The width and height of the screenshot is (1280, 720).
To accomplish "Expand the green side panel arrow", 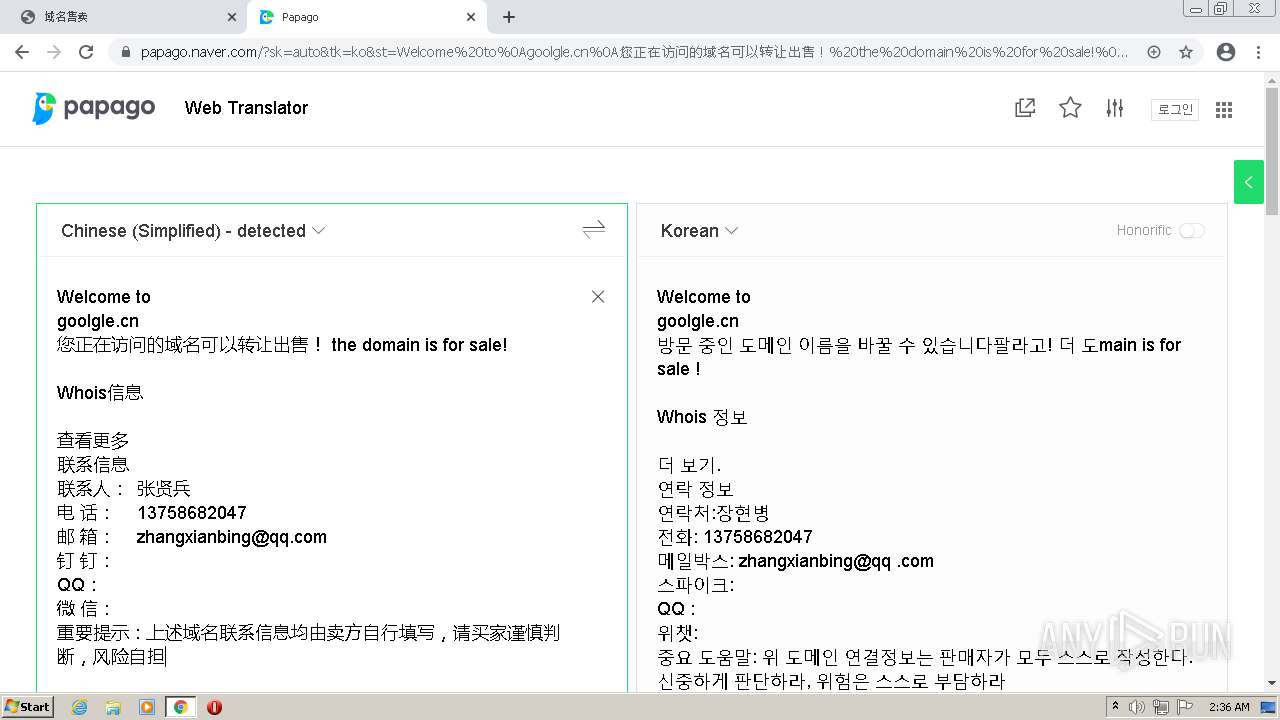I will [x=1248, y=182].
